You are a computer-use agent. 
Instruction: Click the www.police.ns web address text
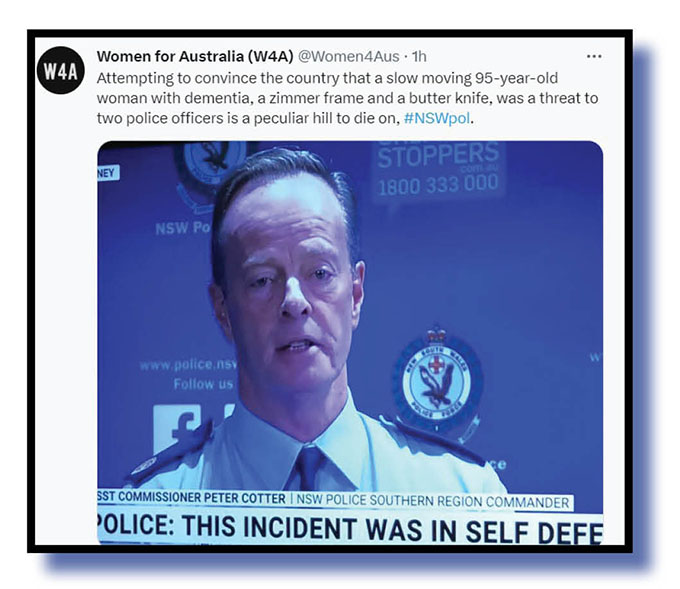(x=188, y=365)
